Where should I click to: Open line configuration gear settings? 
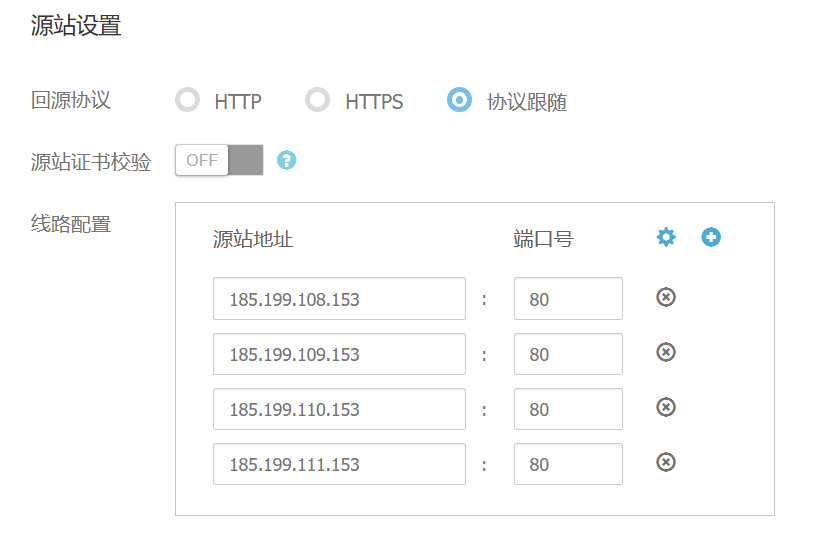(x=666, y=237)
